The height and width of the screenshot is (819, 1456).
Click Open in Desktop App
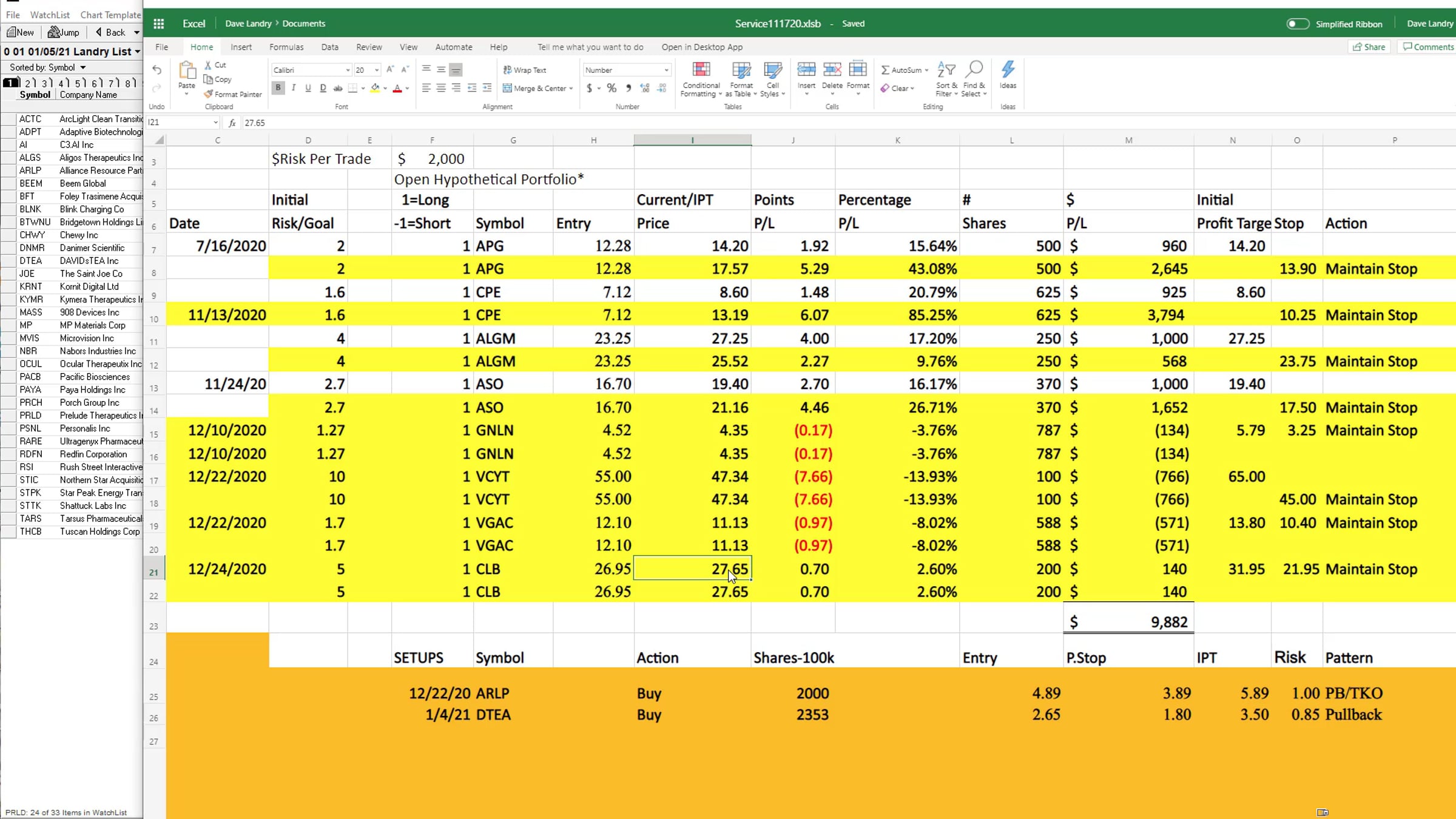pyautogui.click(x=702, y=47)
